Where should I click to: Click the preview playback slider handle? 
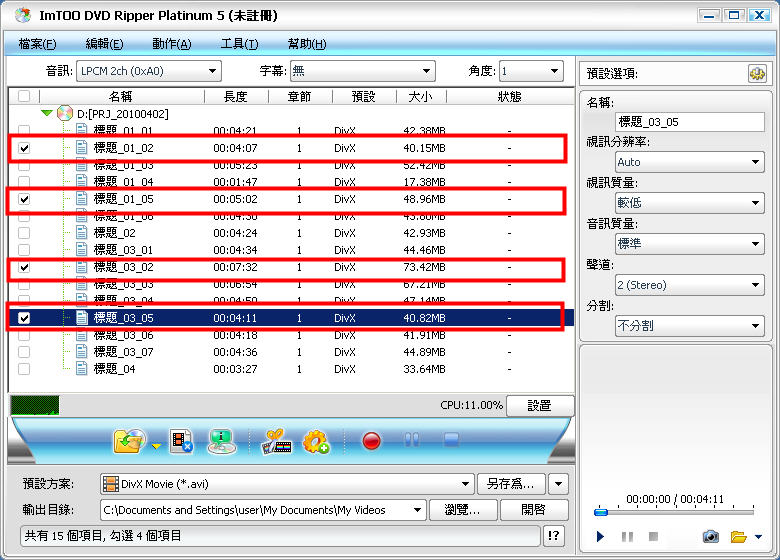tap(600, 512)
